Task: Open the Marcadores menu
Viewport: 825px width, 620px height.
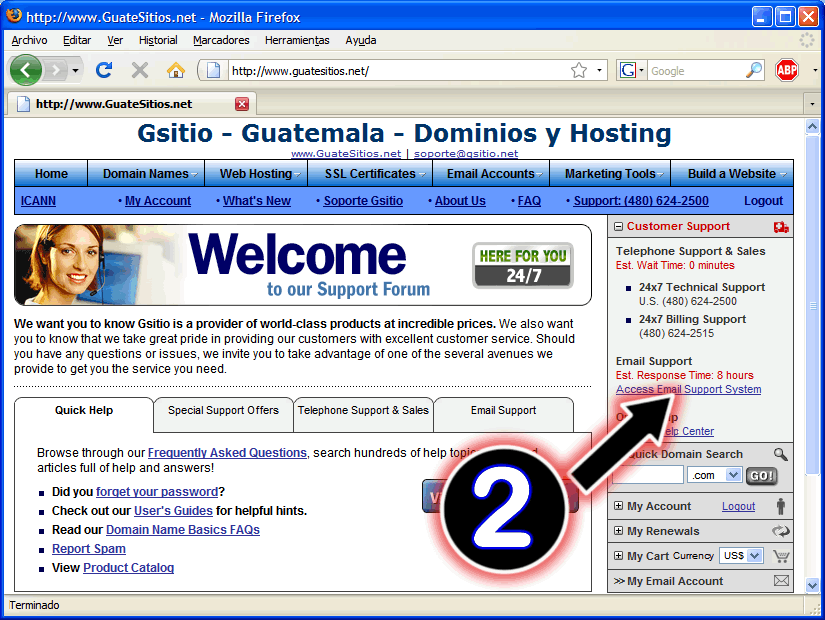Action: [221, 41]
